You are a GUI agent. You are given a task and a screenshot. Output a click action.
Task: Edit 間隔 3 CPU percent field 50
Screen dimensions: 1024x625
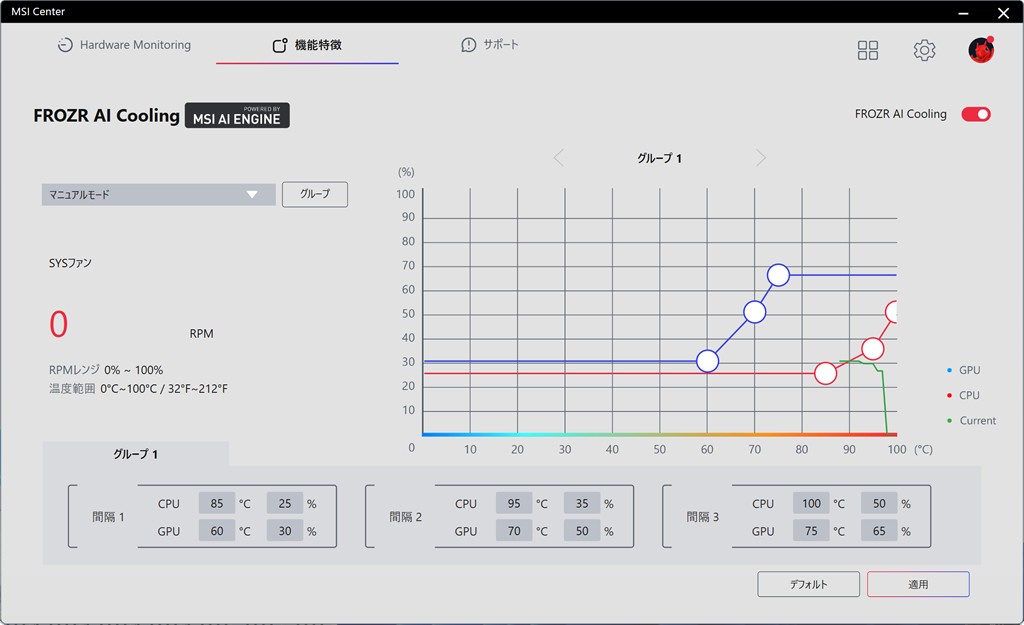[879, 504]
